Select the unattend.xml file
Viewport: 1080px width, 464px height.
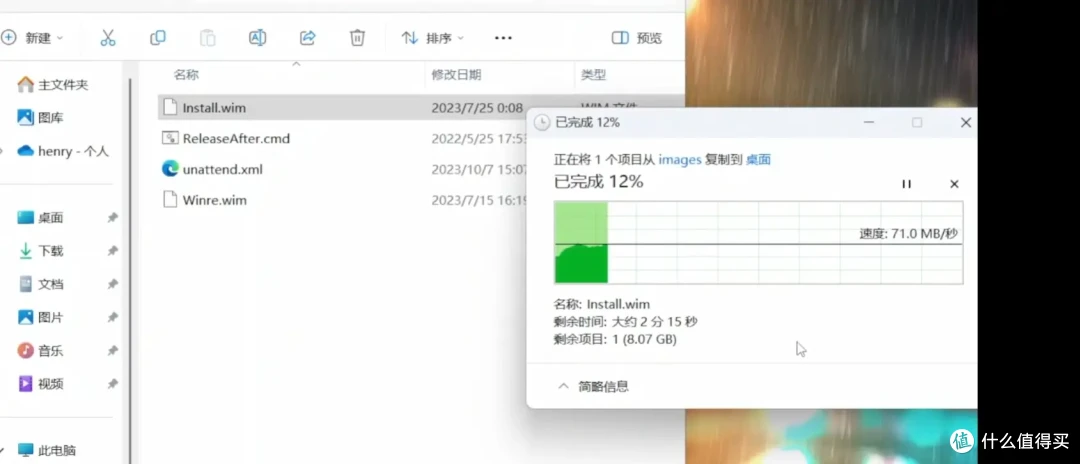click(222, 169)
